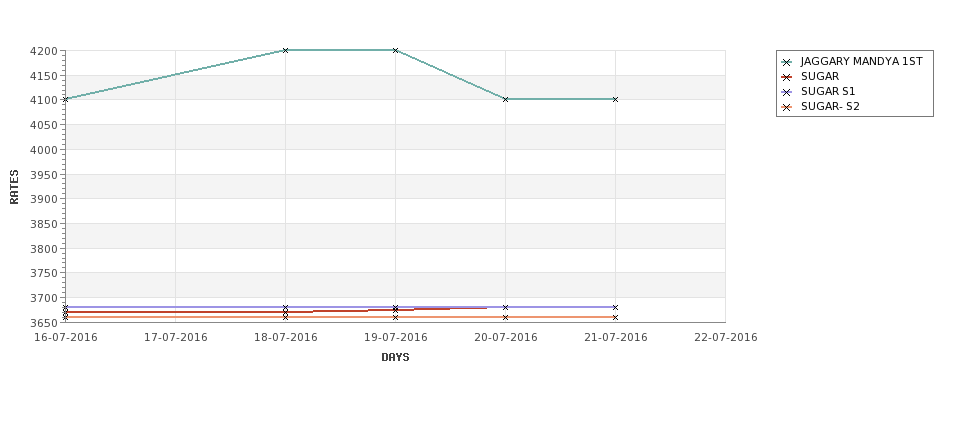Click the SUGAR- S2 point on 20-07-2016
The width and height of the screenshot is (975, 429).
click(506, 317)
